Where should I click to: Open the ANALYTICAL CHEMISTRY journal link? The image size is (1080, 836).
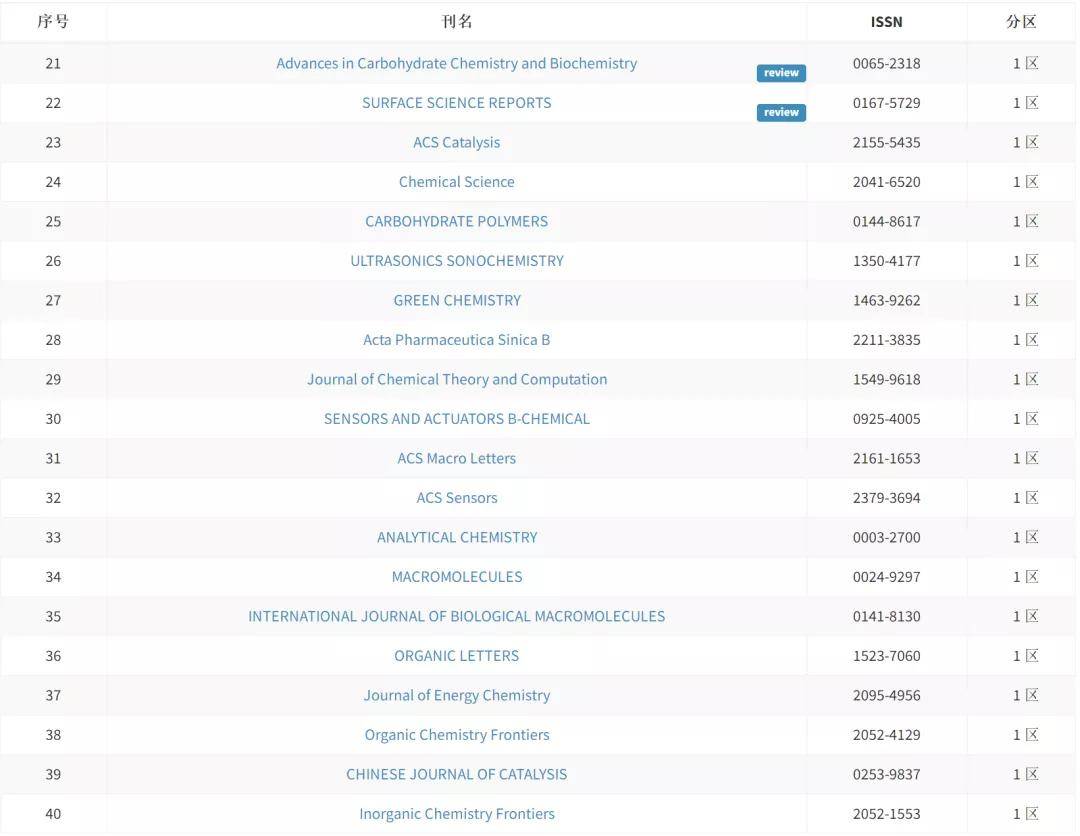tap(456, 537)
